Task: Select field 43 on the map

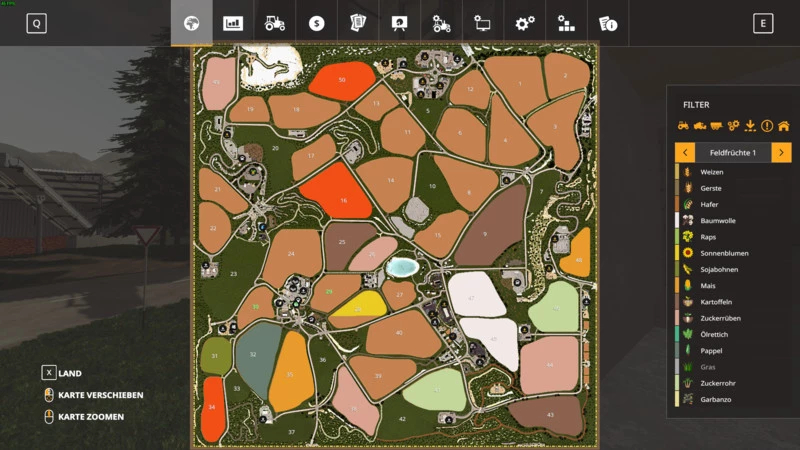Action: [x=546, y=415]
